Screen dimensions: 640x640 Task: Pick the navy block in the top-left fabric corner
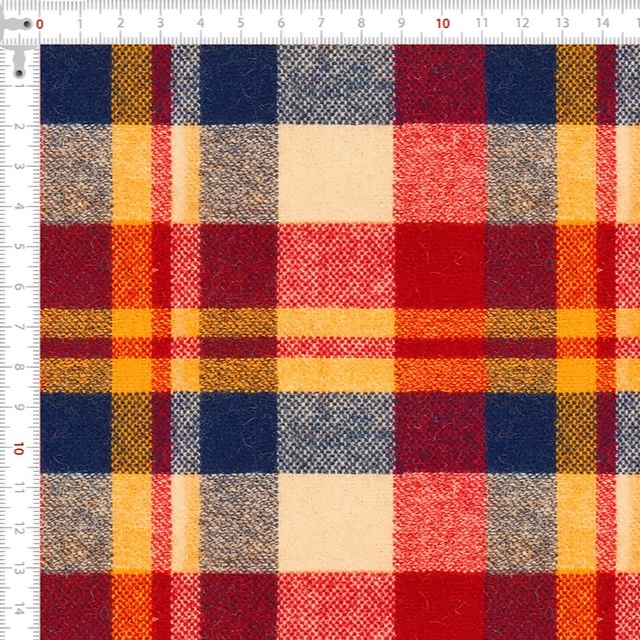click(75, 83)
